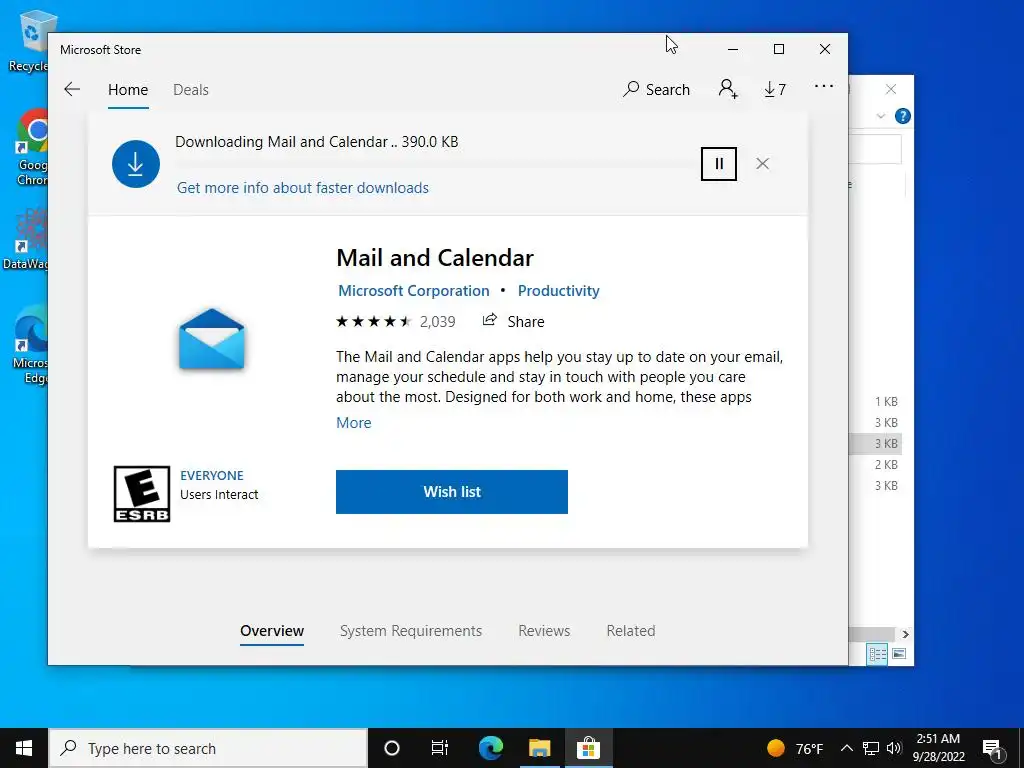Image resolution: width=1024 pixels, height=768 pixels.
Task: Click the star rating with 2,039 reviews
Action: tap(396, 321)
